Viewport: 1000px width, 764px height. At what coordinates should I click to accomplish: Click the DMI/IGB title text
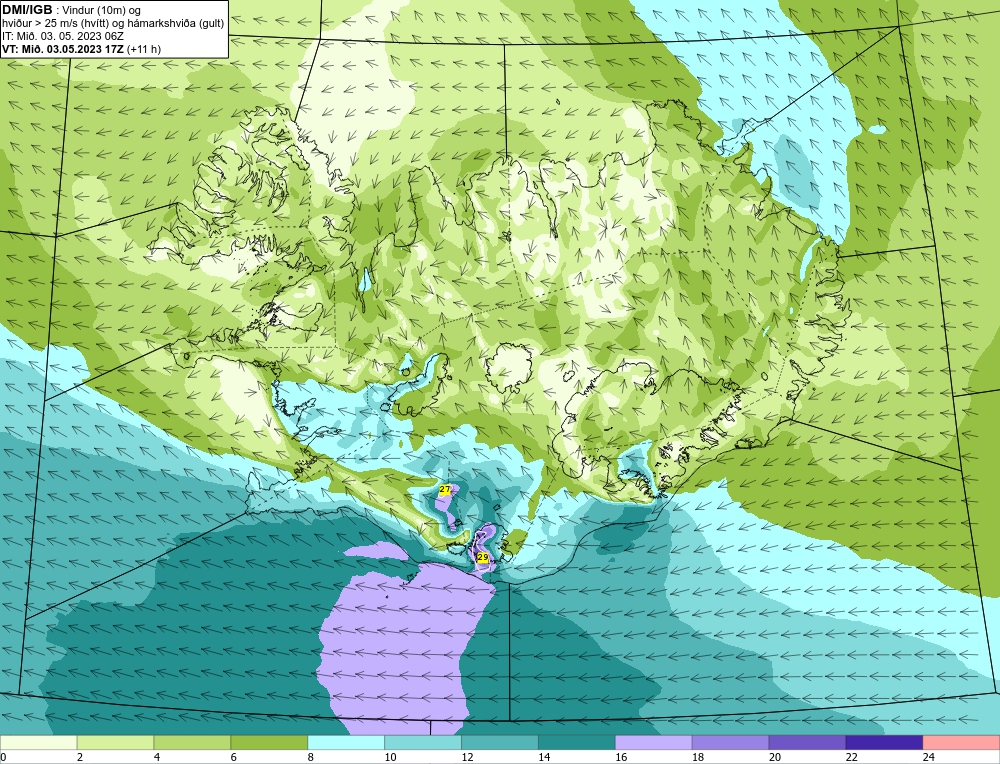click(x=28, y=10)
